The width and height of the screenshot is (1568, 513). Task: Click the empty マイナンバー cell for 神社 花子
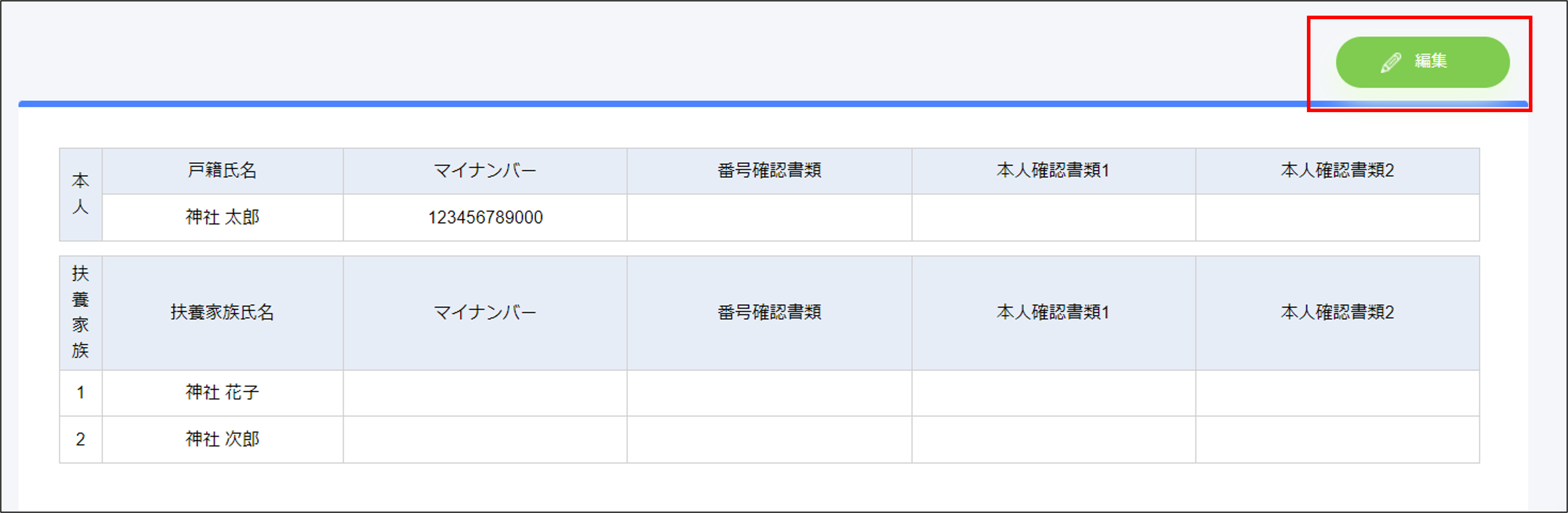coord(484,393)
